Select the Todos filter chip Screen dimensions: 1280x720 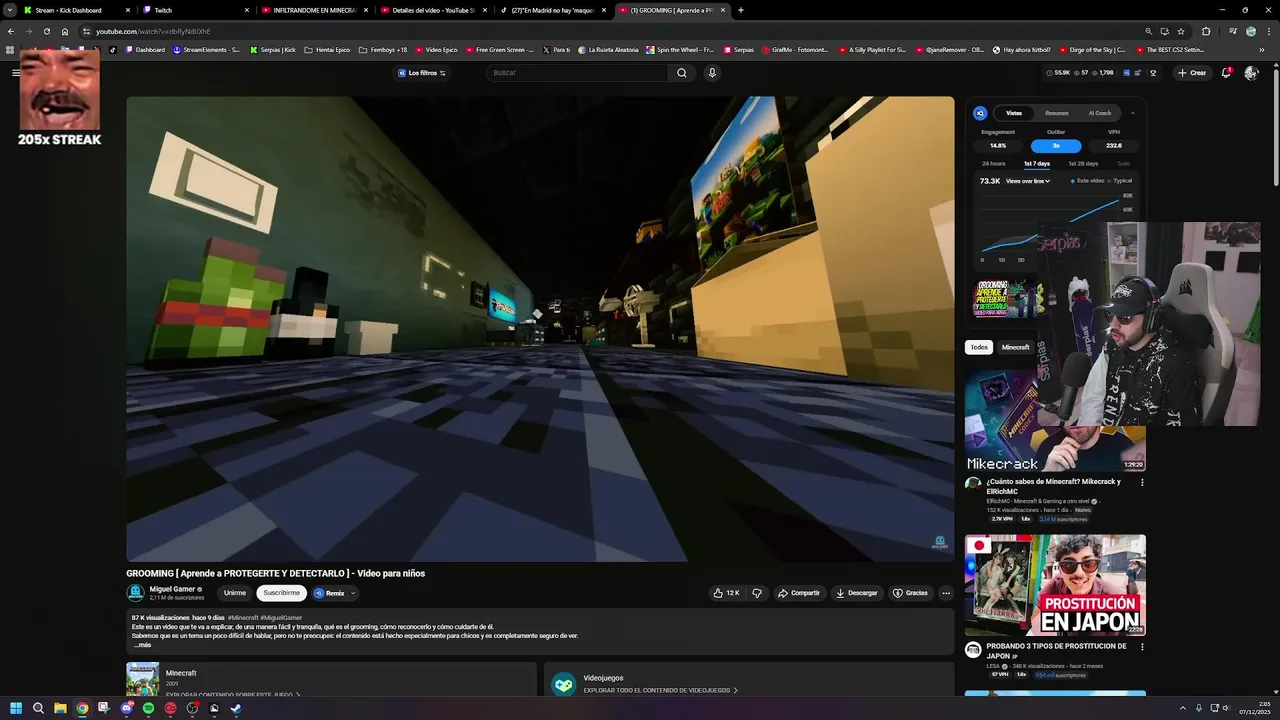[x=979, y=347]
